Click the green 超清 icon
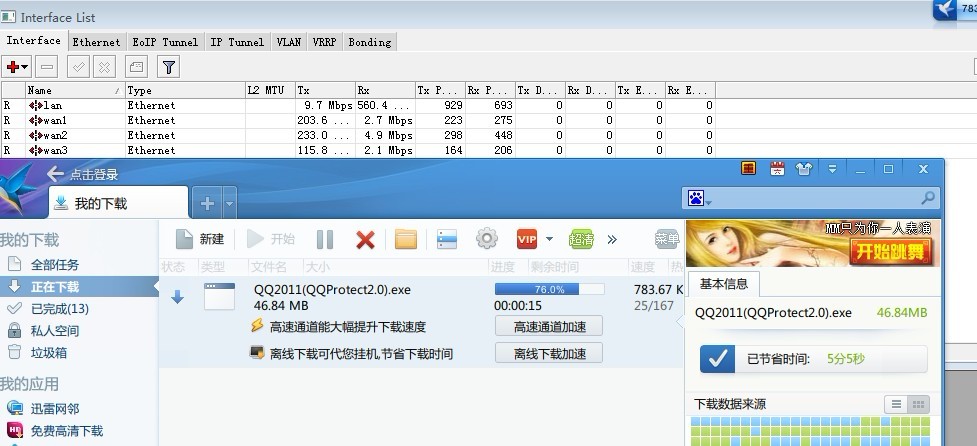This screenshot has height=446, width=977. coord(581,239)
